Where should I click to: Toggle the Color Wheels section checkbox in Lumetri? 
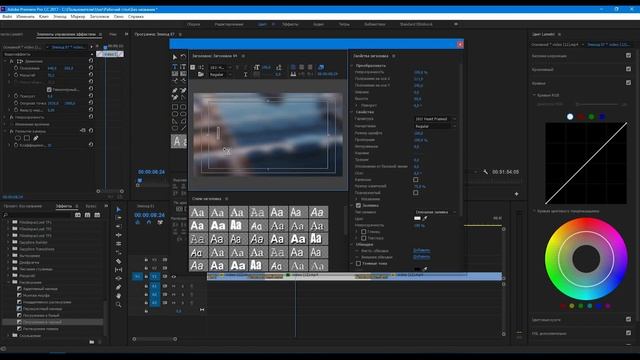[x=628, y=319]
